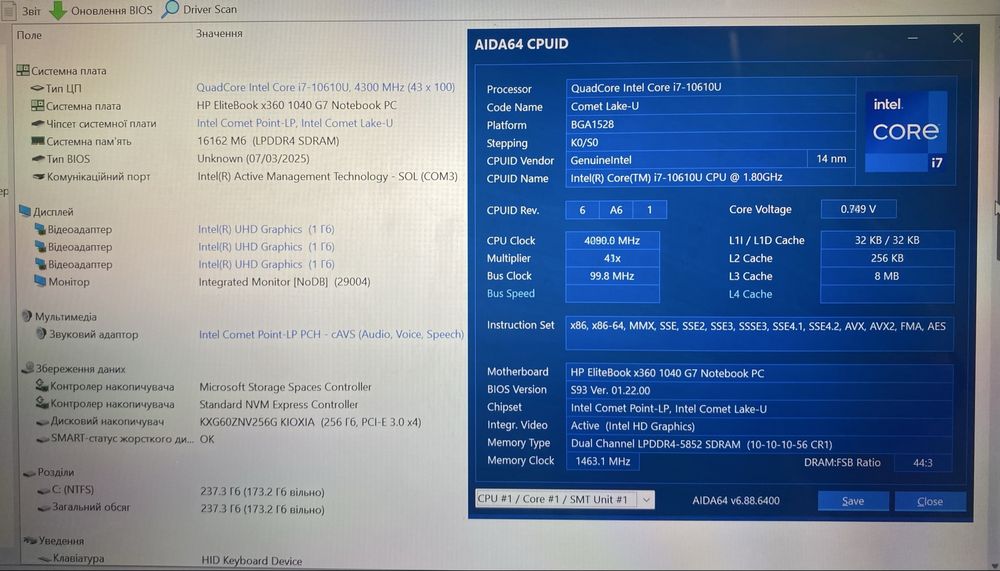Screen dimensions: 1000x571
Task: Click the Core Voltage 0.749 V value
Action: click(x=858, y=209)
